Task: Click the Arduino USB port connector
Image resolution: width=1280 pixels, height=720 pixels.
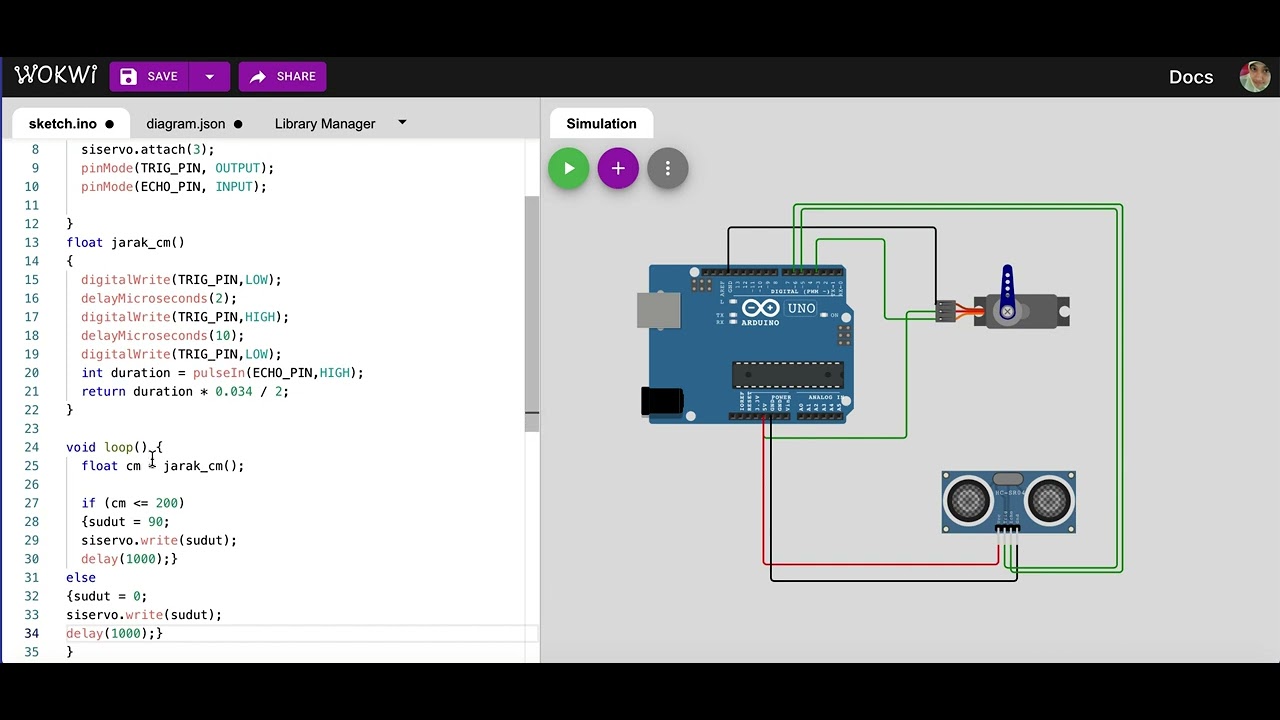Action: pyautogui.click(x=659, y=310)
